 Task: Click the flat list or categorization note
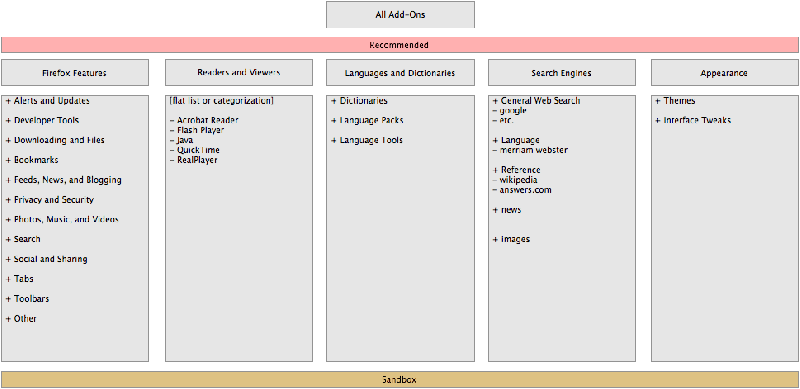click(221, 101)
